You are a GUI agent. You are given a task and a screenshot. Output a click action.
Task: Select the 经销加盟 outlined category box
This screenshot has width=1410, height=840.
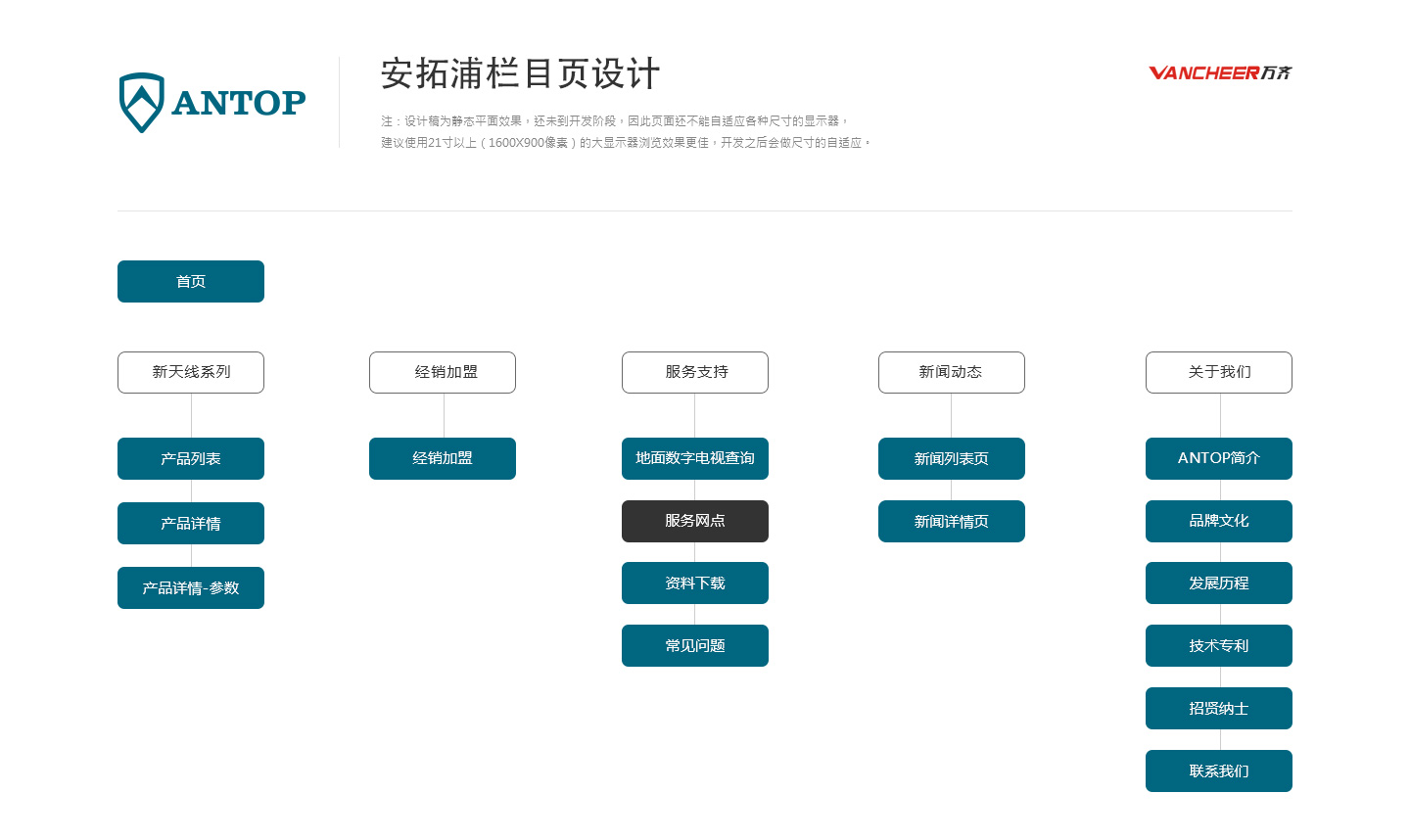pyautogui.click(x=443, y=372)
